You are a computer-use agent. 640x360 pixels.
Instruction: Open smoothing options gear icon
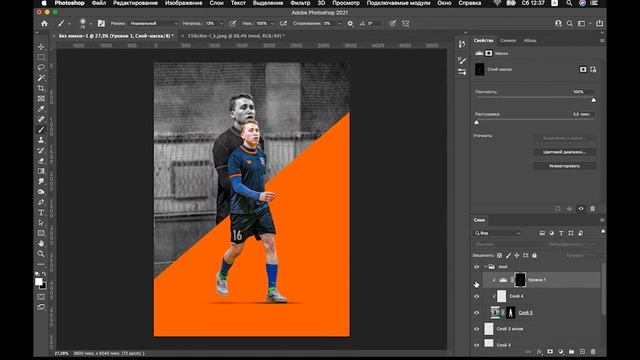coord(350,24)
